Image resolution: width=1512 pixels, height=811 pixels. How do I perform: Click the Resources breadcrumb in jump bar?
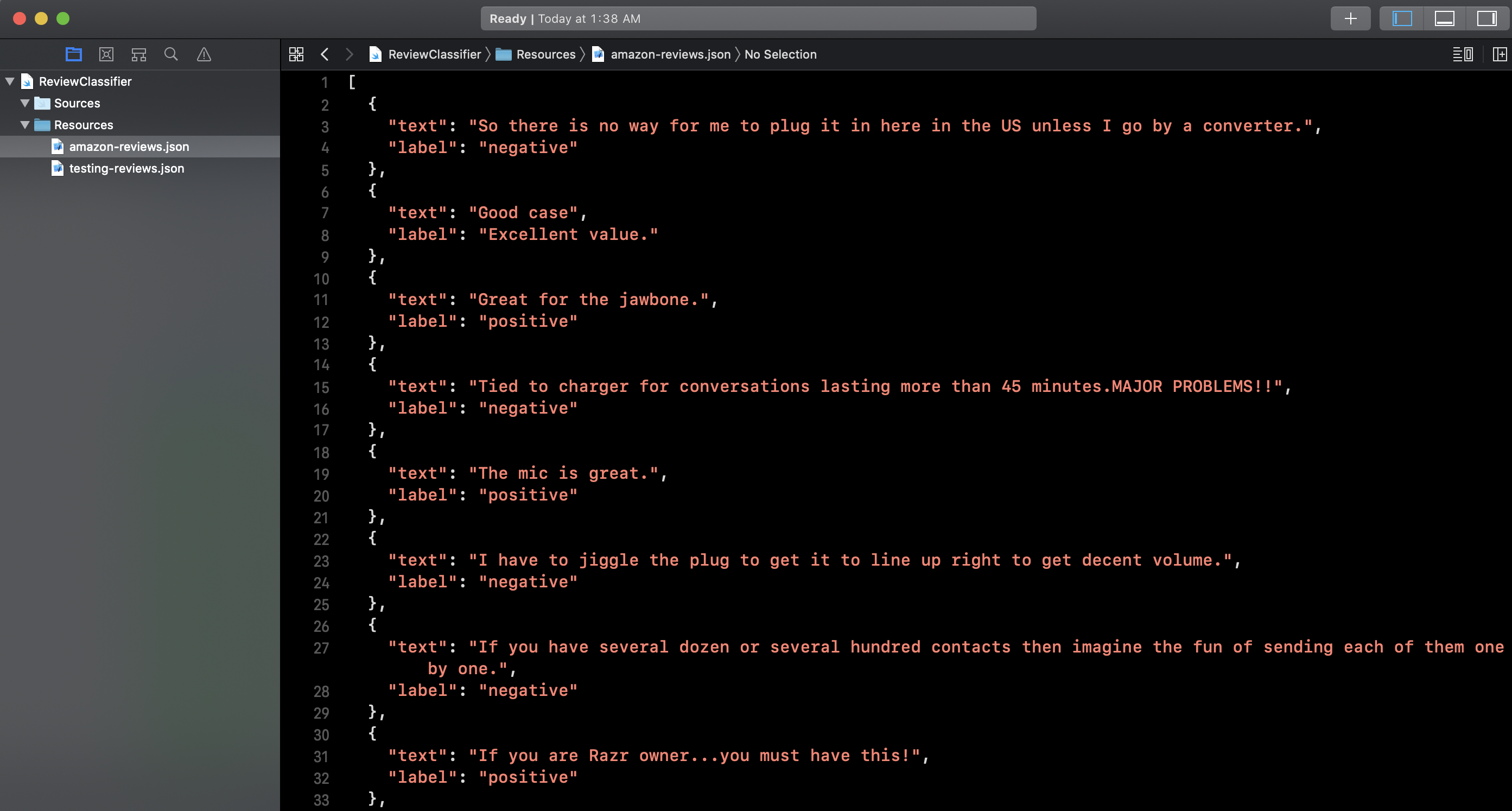[545, 54]
